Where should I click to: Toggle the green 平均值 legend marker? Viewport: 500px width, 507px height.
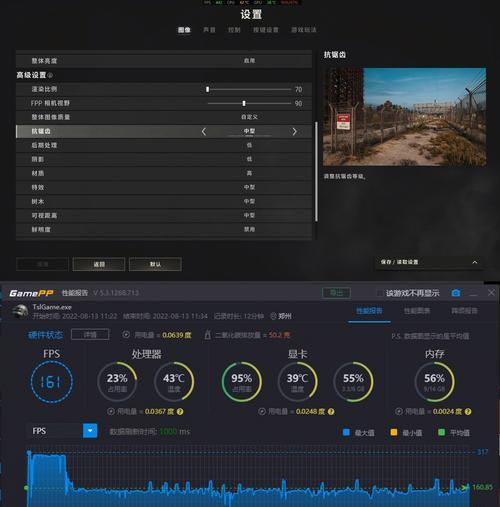click(441, 432)
